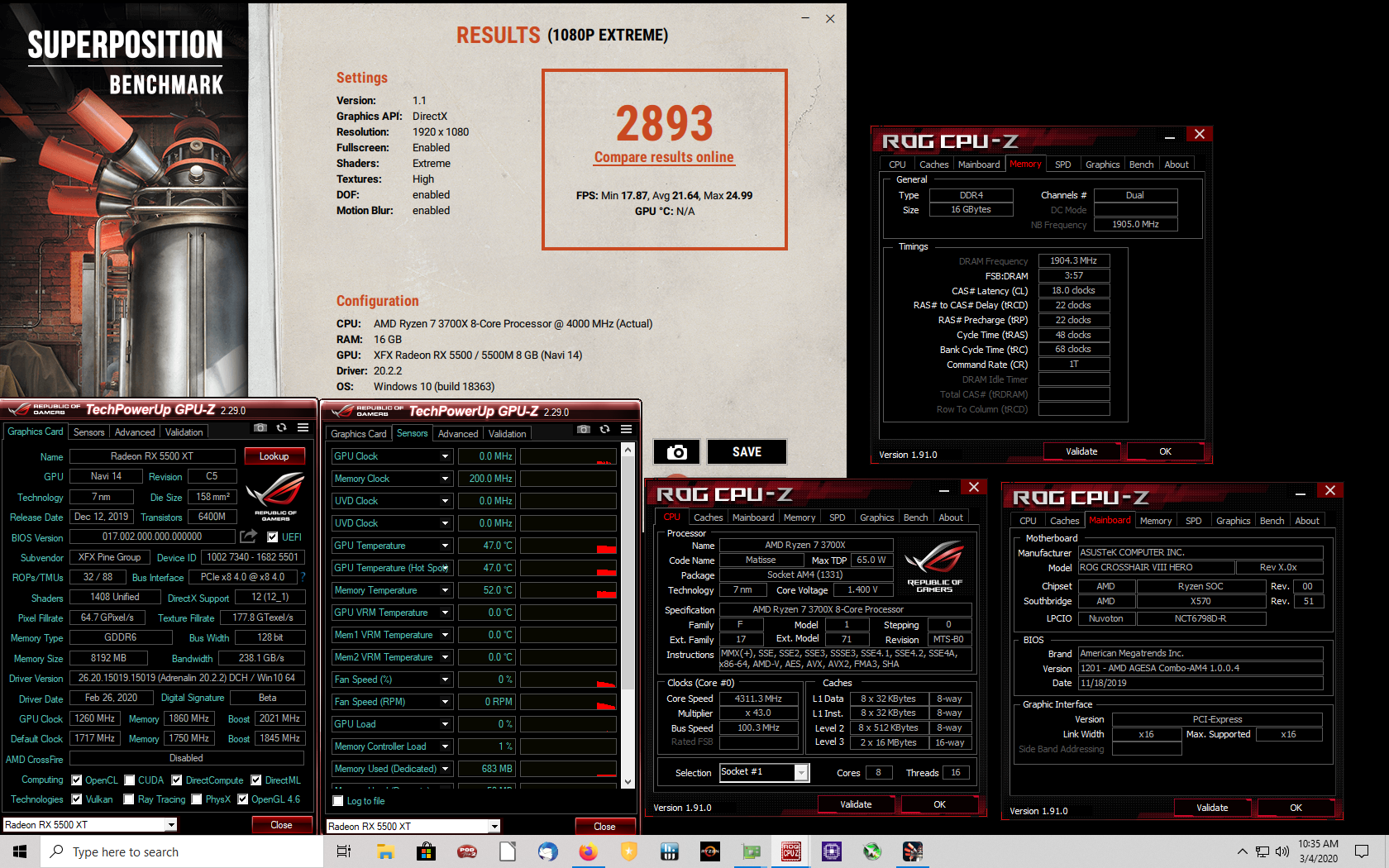Toggle the OpenCL checkbox
The height and width of the screenshot is (868, 1389).
click(x=77, y=780)
